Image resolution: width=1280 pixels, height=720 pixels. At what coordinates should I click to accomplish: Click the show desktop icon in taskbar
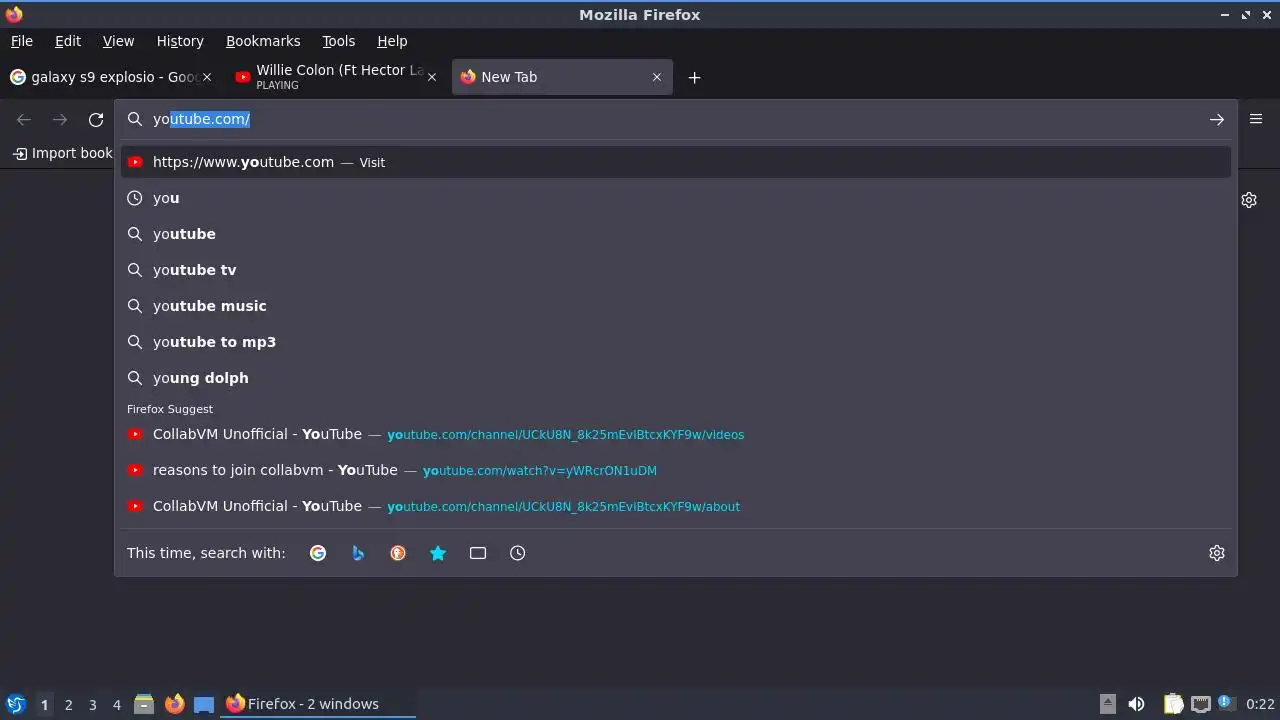[x=204, y=704]
